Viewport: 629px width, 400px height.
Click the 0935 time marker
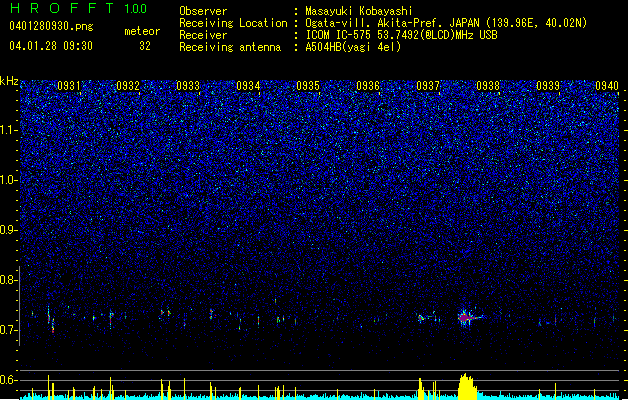(308, 85)
